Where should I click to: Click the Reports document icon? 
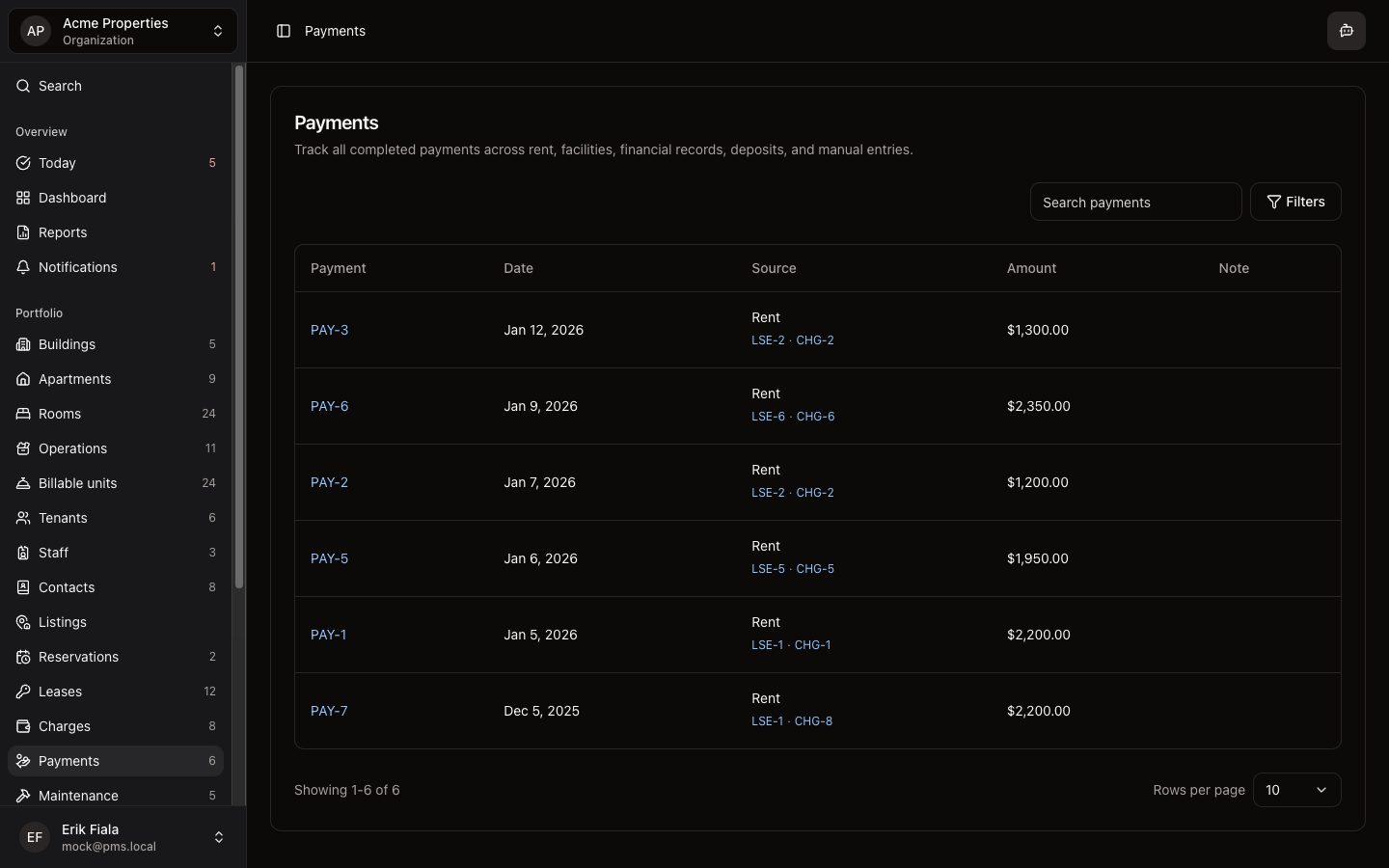[22, 232]
